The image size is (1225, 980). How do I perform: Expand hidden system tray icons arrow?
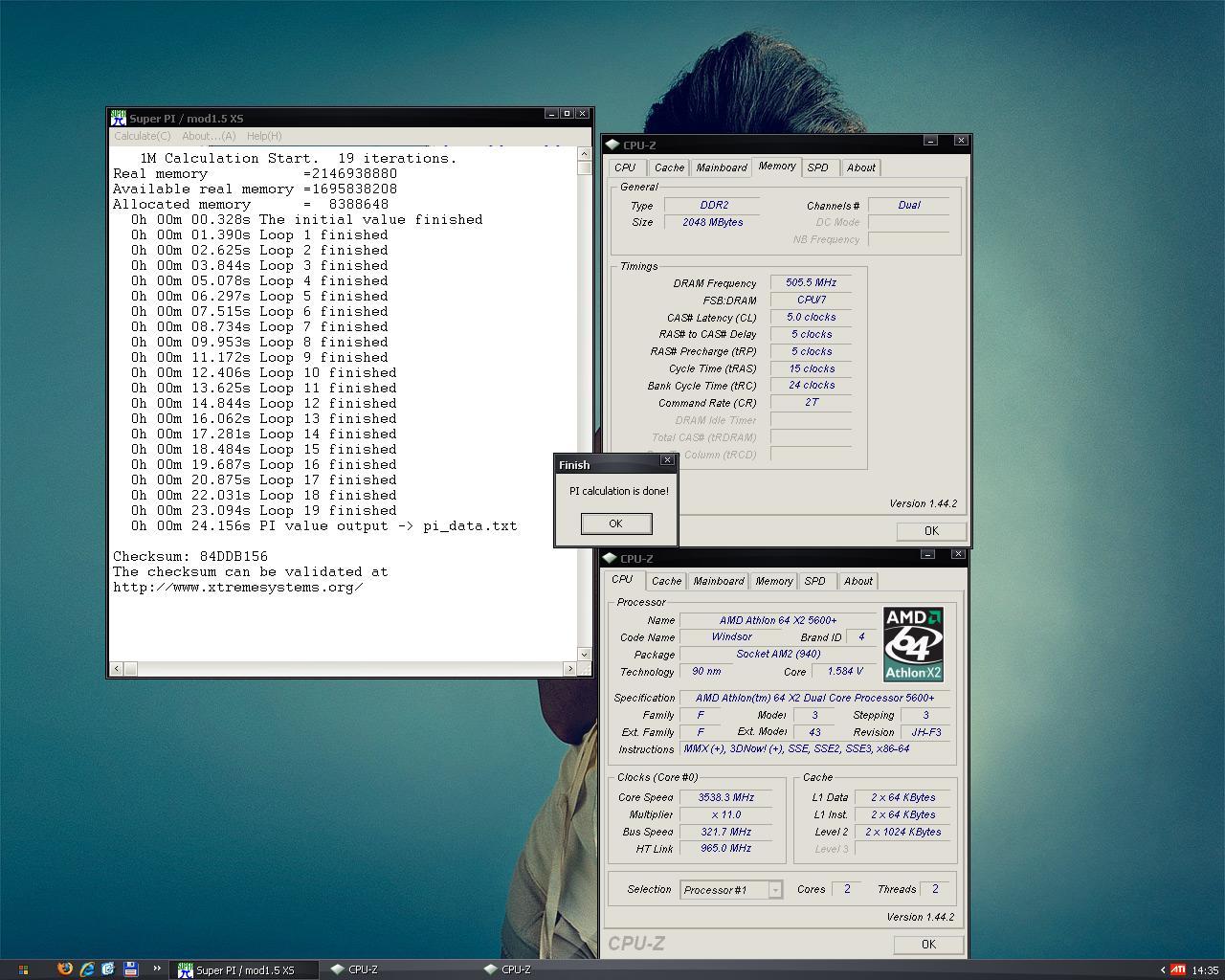click(1162, 969)
